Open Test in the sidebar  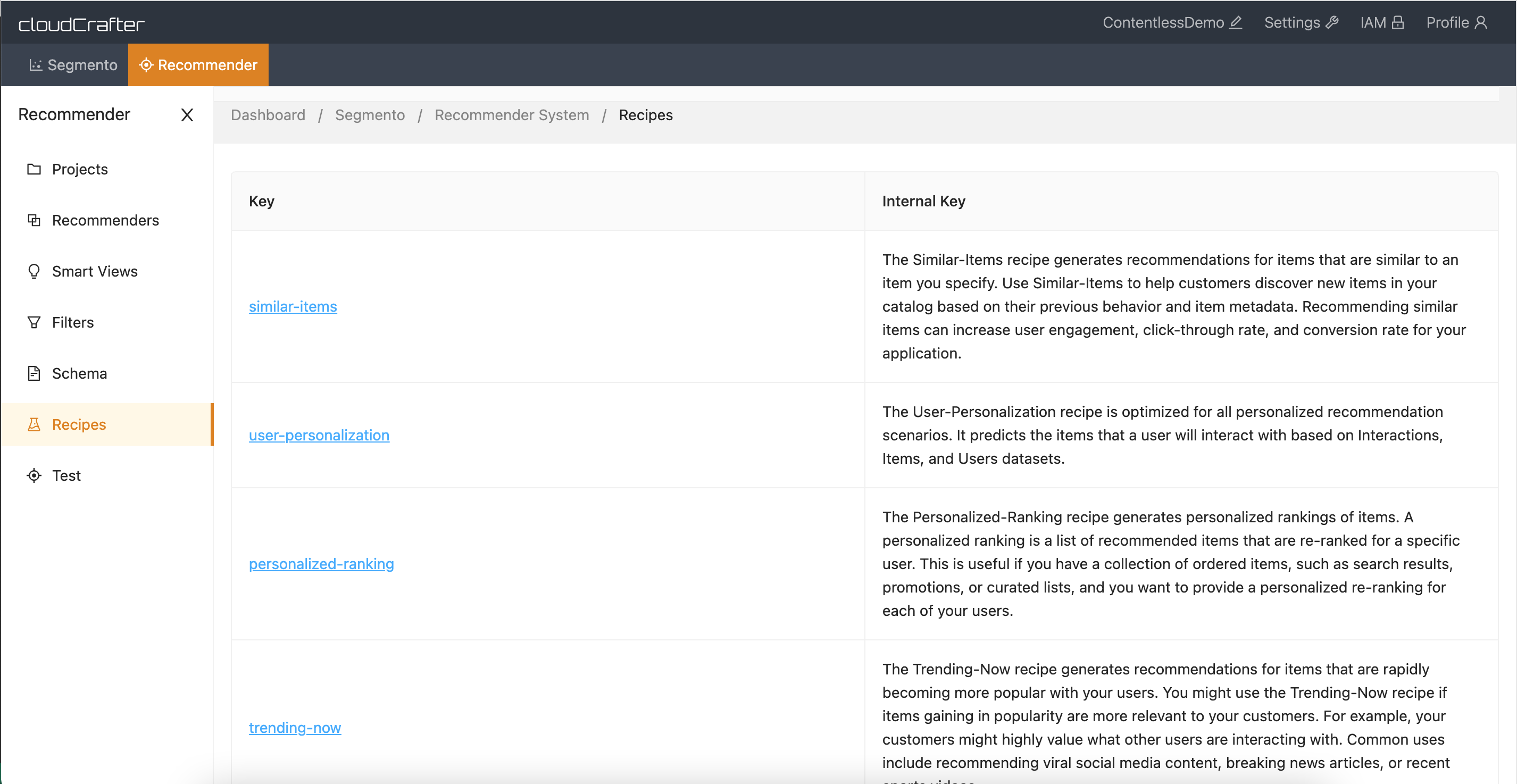pyautogui.click(x=106, y=476)
